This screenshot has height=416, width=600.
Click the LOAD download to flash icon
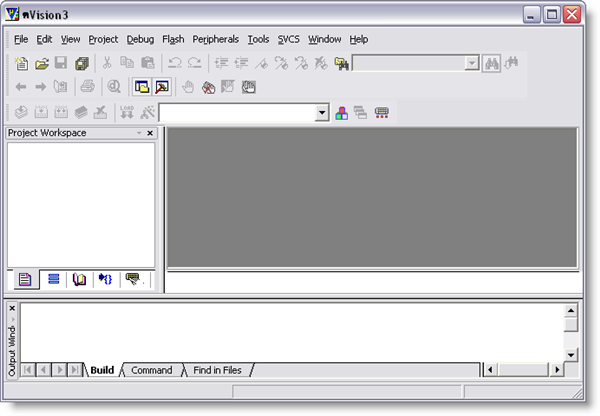[x=127, y=113]
